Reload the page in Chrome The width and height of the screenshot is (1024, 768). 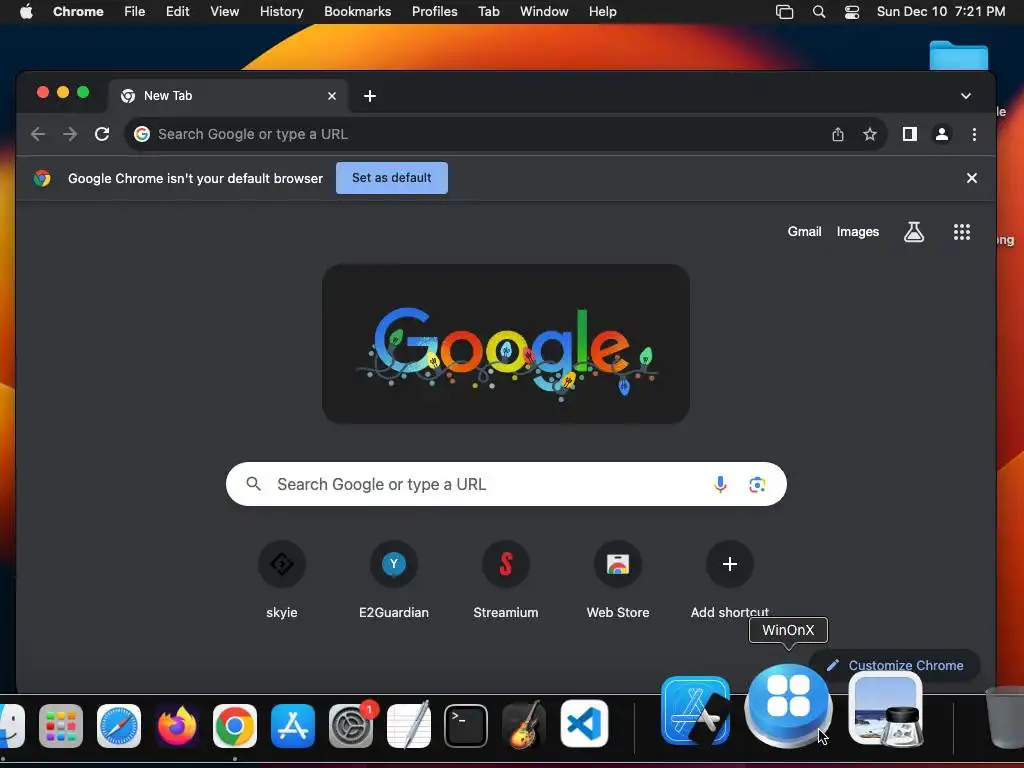[x=102, y=135]
